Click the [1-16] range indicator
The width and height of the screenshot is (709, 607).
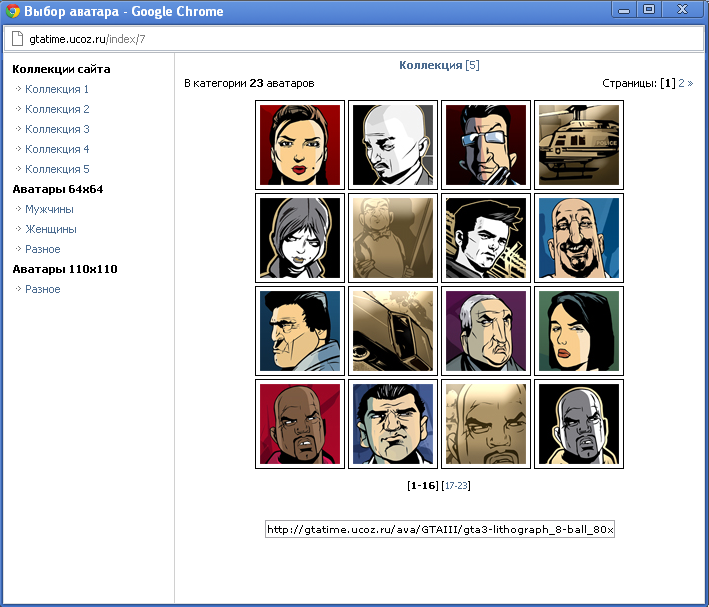[x=423, y=485]
